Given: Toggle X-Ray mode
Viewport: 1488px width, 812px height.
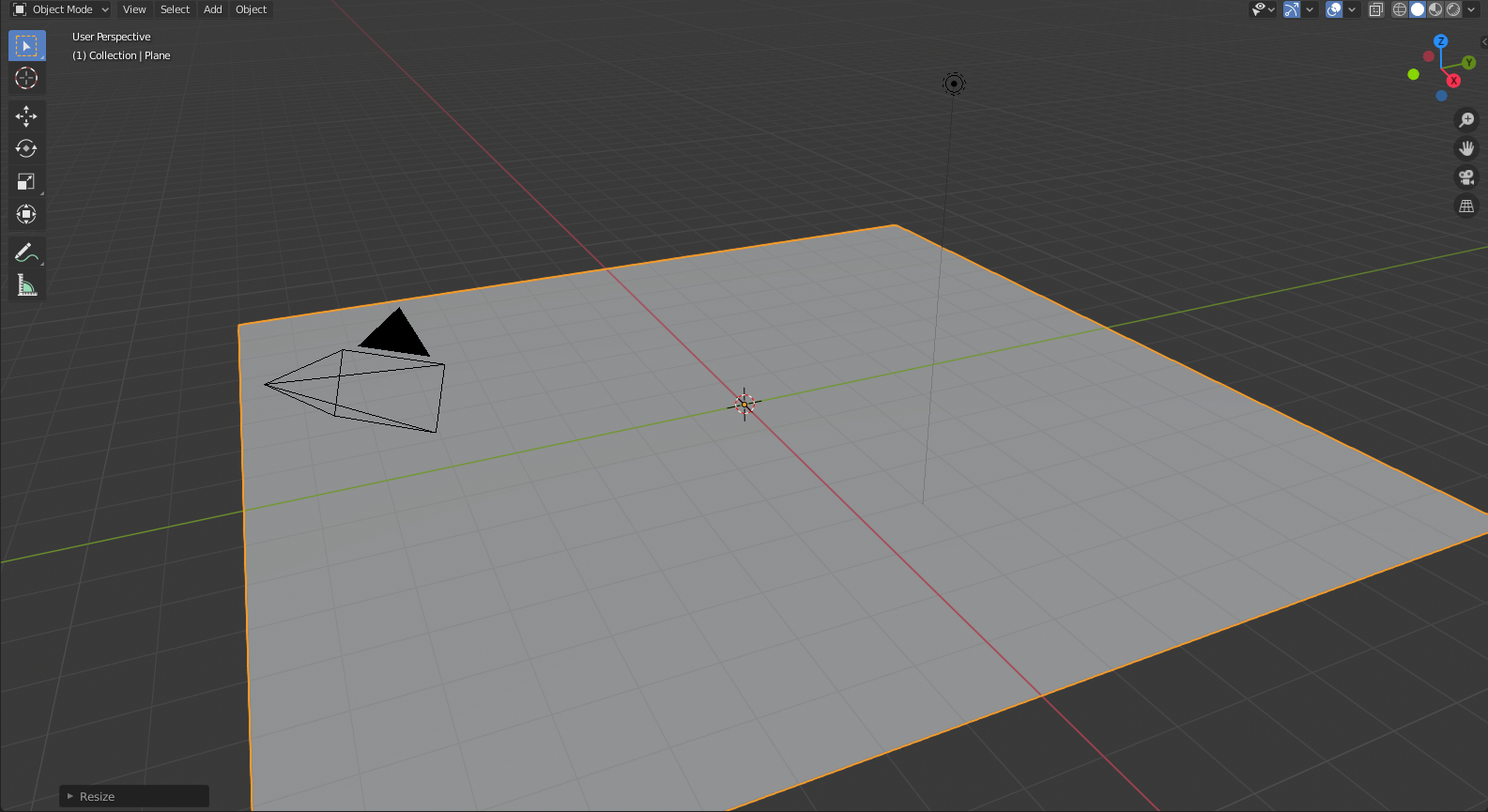Looking at the screenshot, I should point(1376,9).
